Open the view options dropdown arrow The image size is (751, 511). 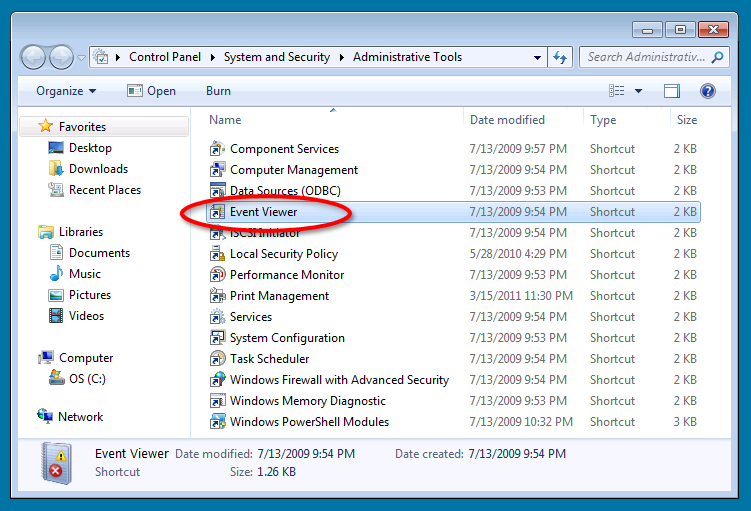(638, 91)
